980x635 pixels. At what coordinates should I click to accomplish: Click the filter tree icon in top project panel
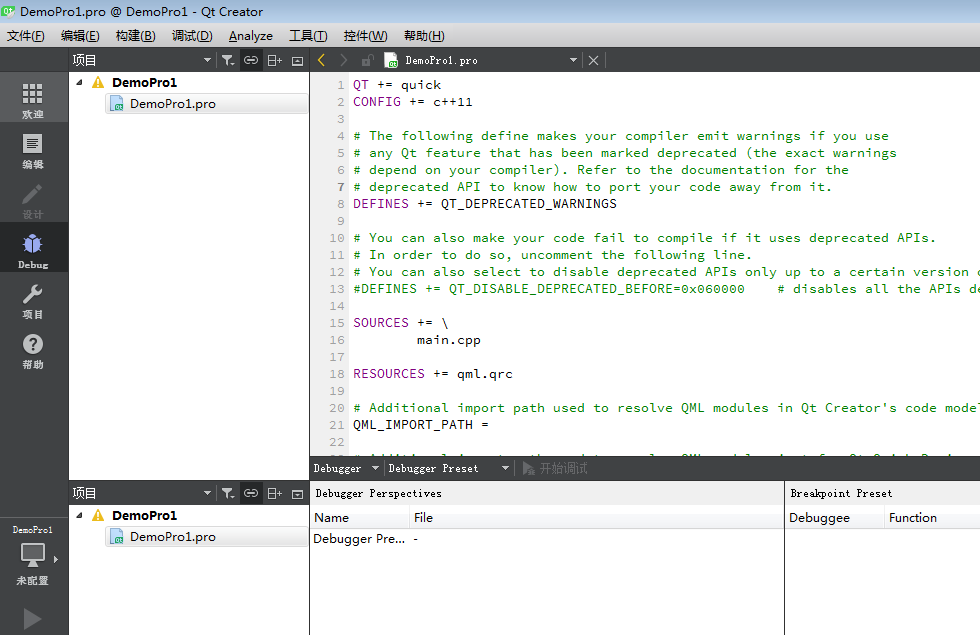click(x=228, y=60)
